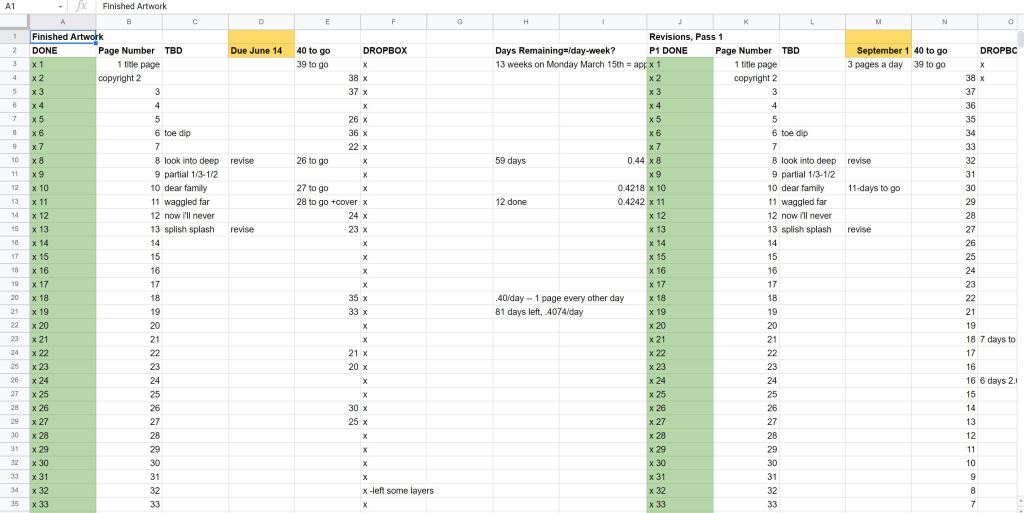Select row 10 header
This screenshot has width=1024, height=513.
coord(14,160)
